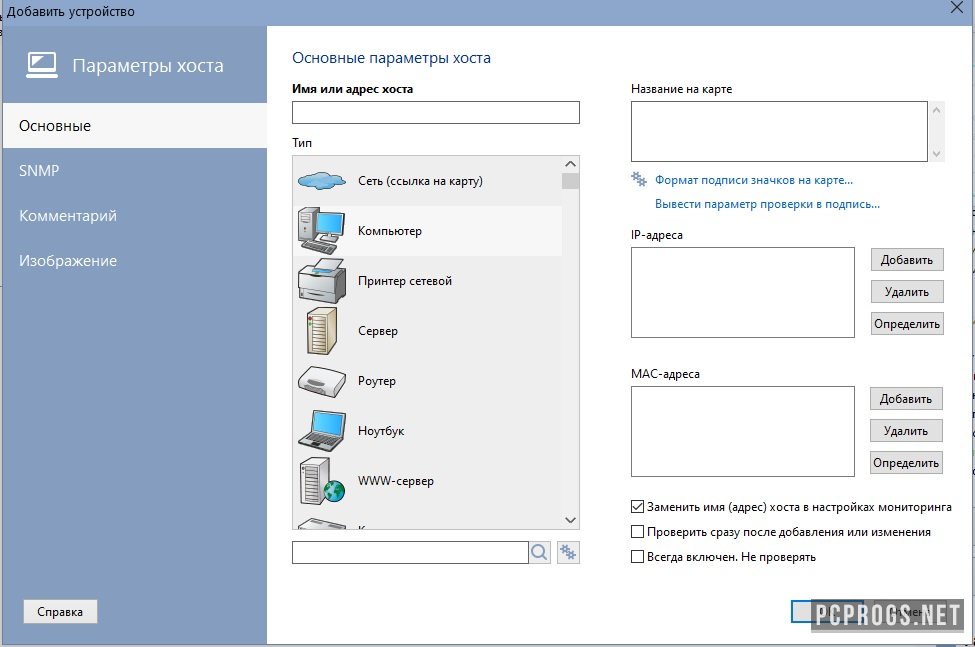The height and width of the screenshot is (647, 975).
Task: Choose the Ноутбук laptop icon
Action: click(322, 431)
